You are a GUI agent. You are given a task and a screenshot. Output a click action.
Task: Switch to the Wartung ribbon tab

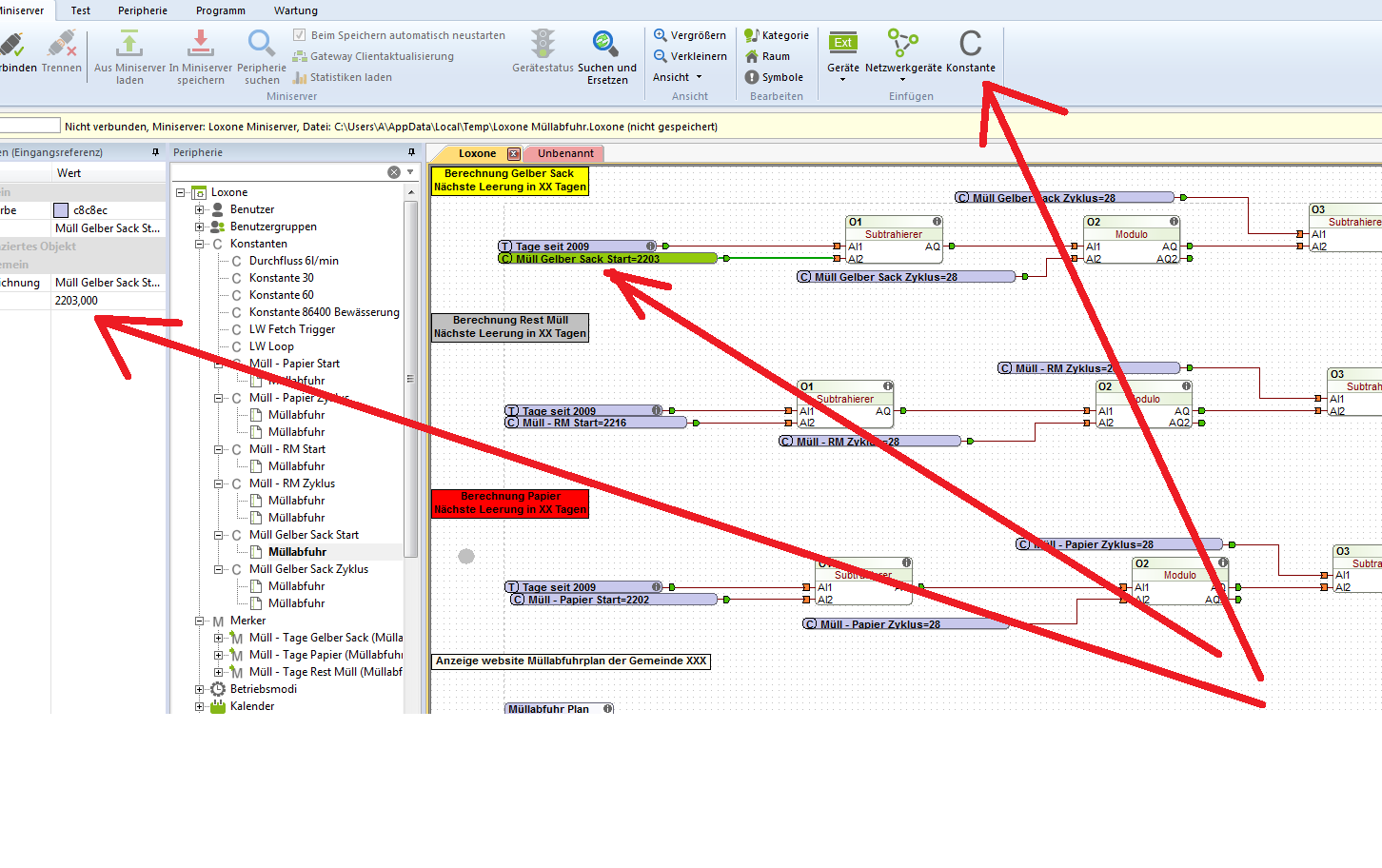click(x=296, y=10)
